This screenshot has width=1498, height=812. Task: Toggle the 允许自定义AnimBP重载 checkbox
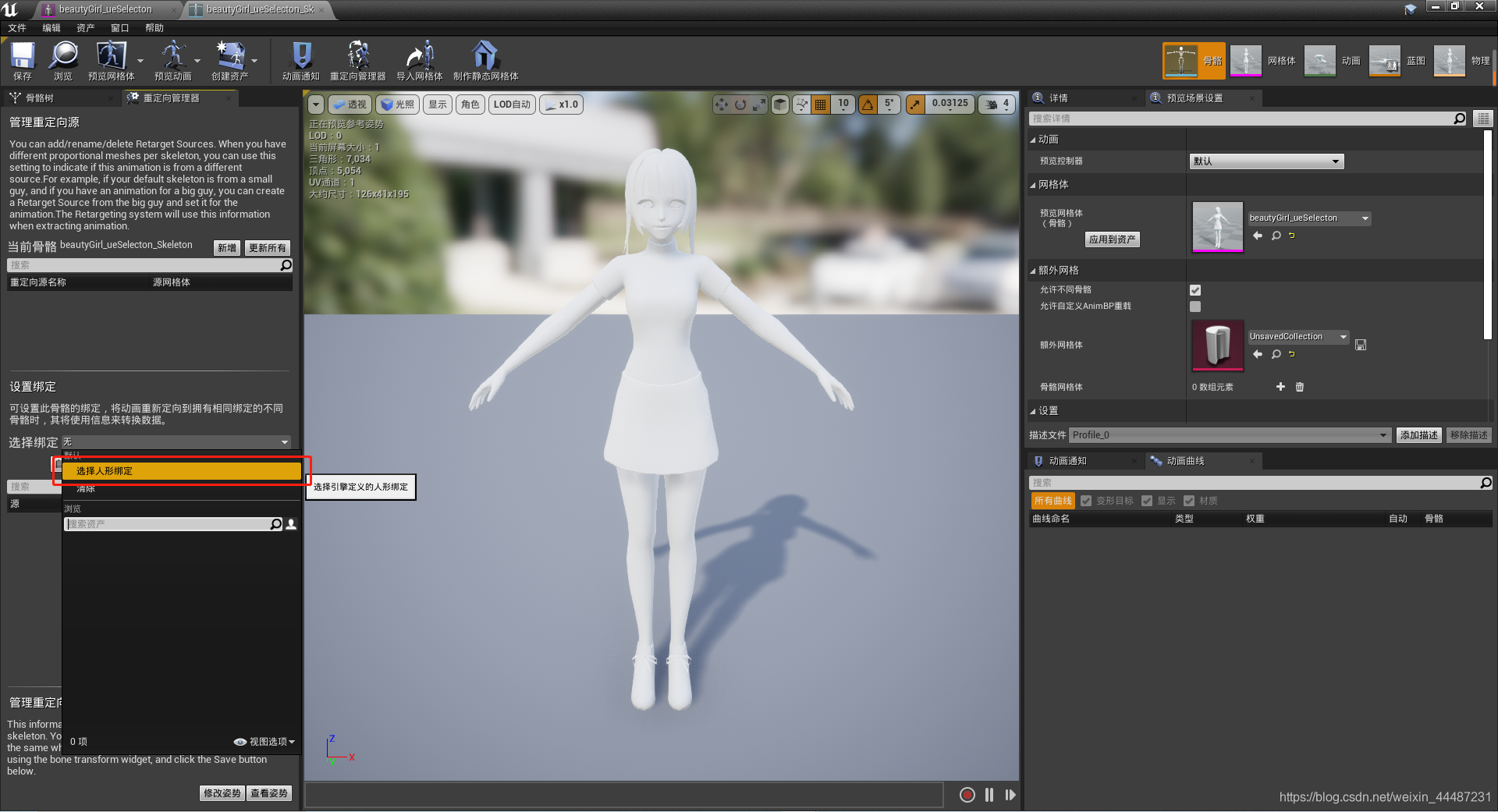pyautogui.click(x=1195, y=307)
